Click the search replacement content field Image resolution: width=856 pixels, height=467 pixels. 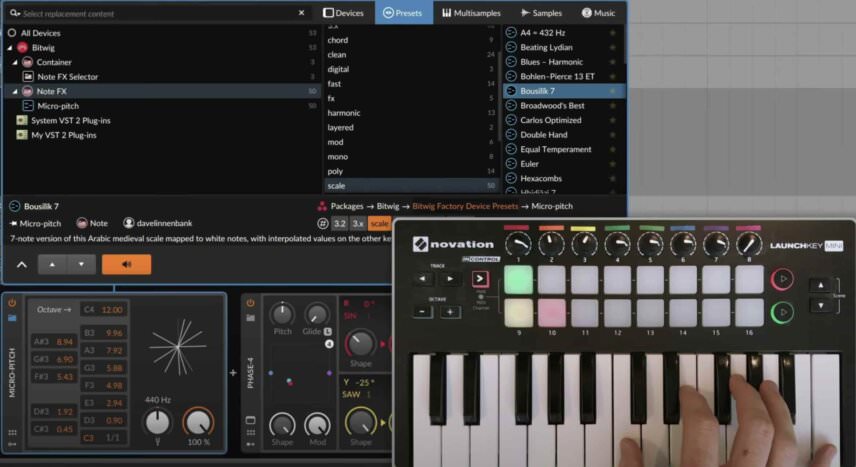tap(158, 13)
